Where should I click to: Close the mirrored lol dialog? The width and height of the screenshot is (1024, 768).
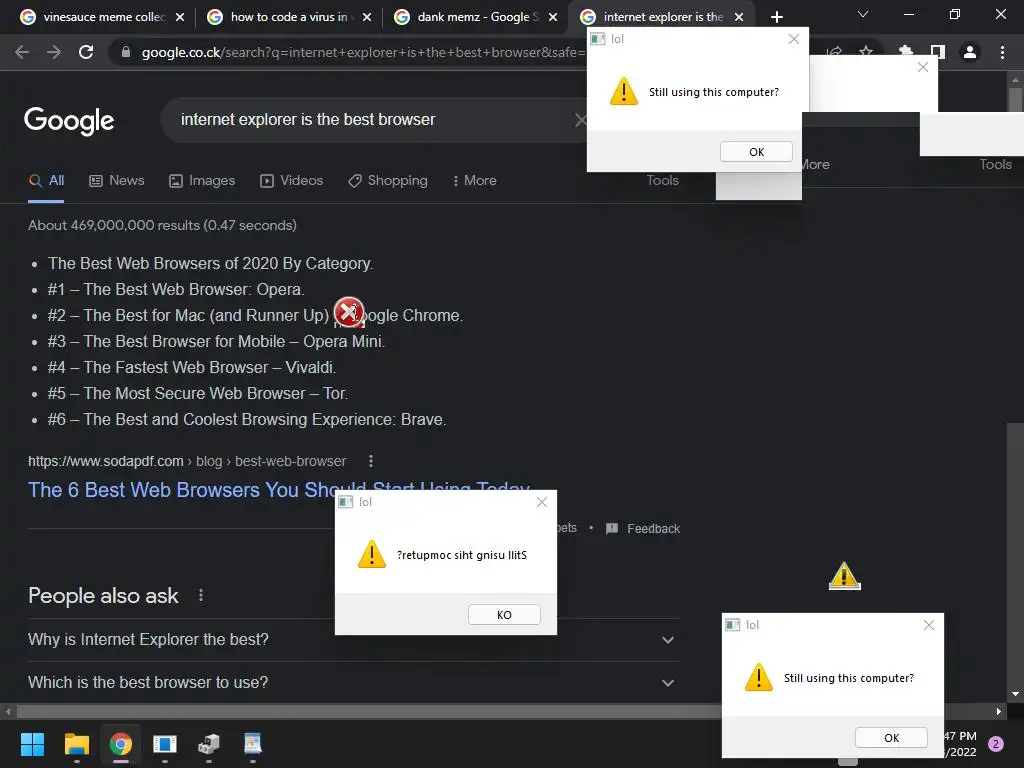(541, 502)
